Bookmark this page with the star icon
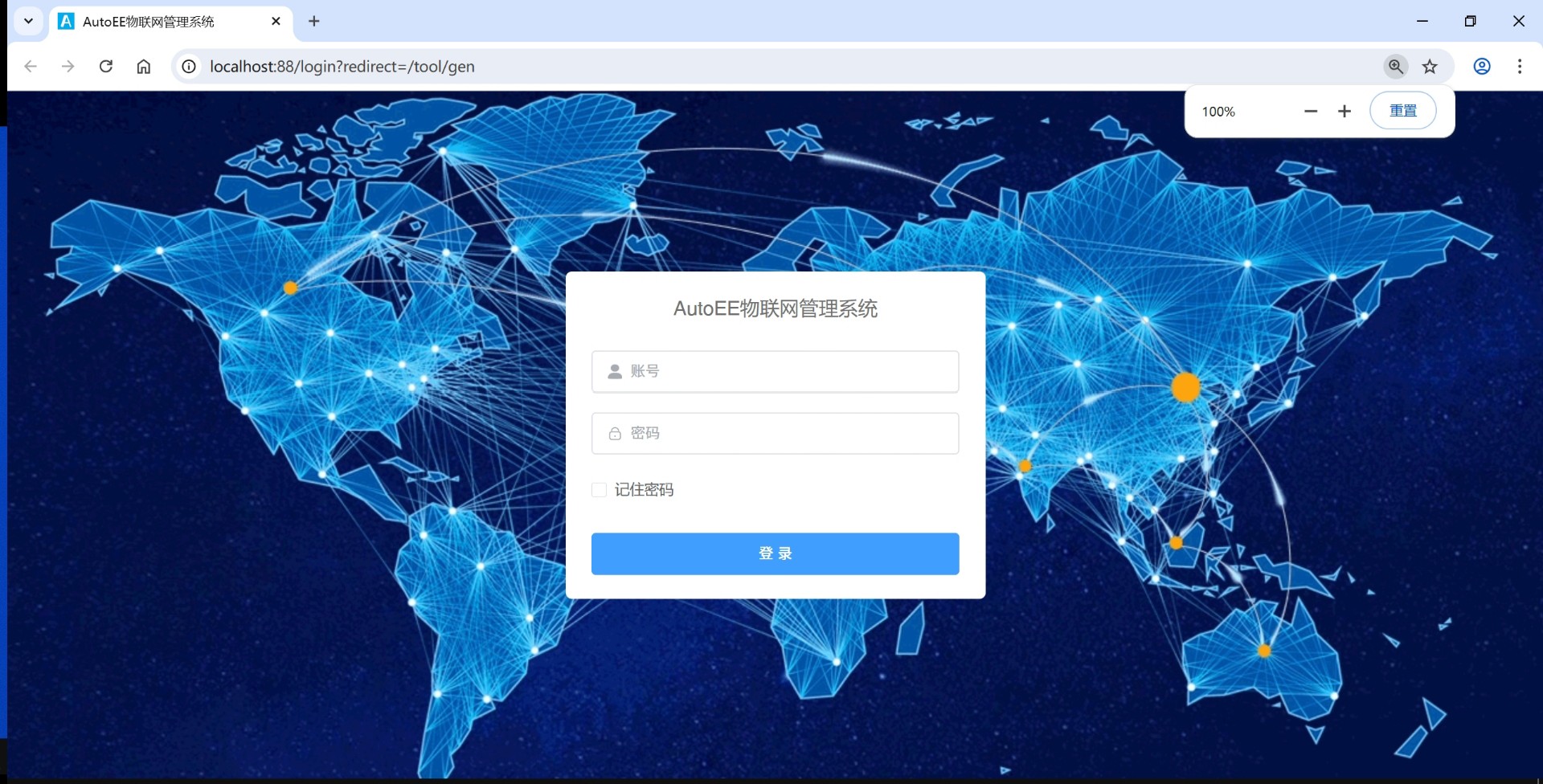Viewport: 1543px width, 784px height. coord(1430,67)
